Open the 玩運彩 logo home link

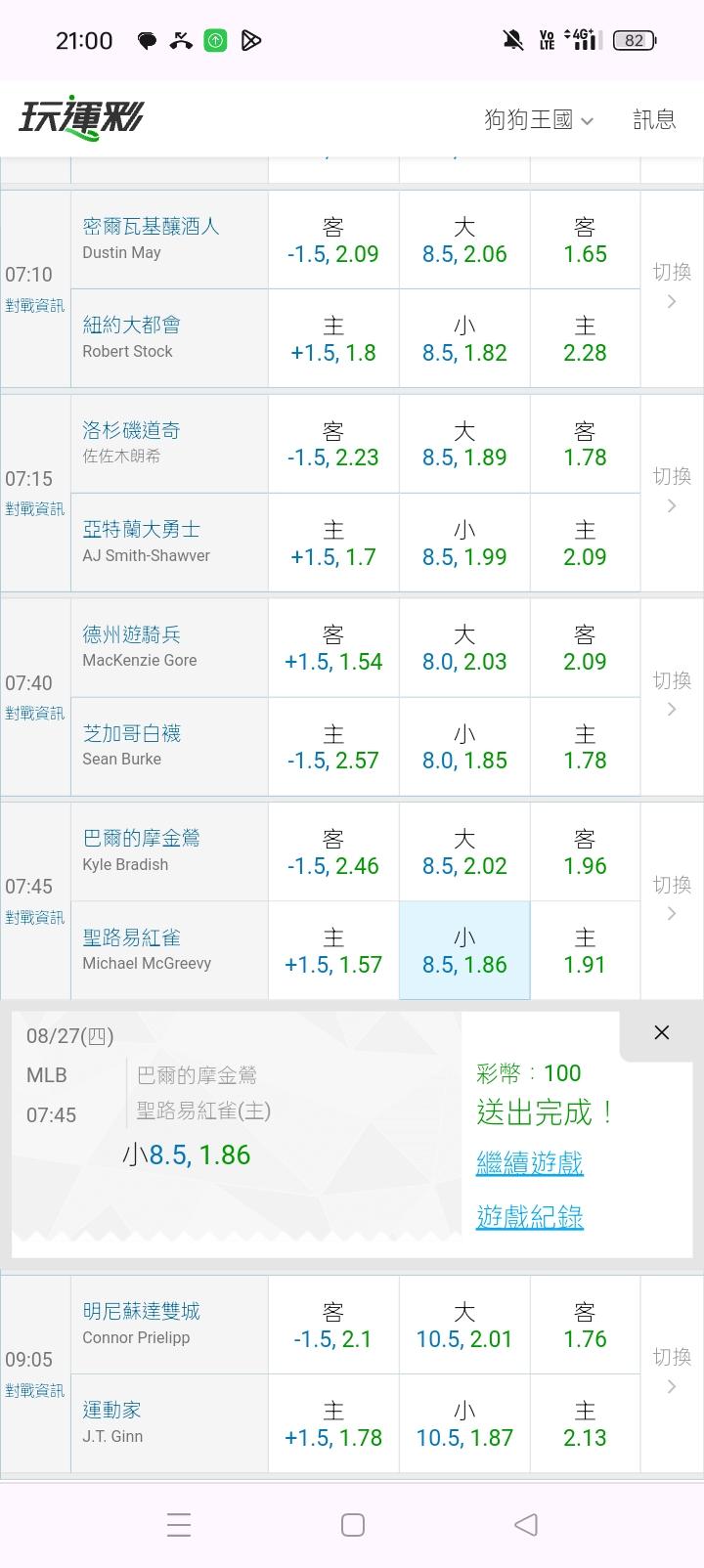point(81,118)
